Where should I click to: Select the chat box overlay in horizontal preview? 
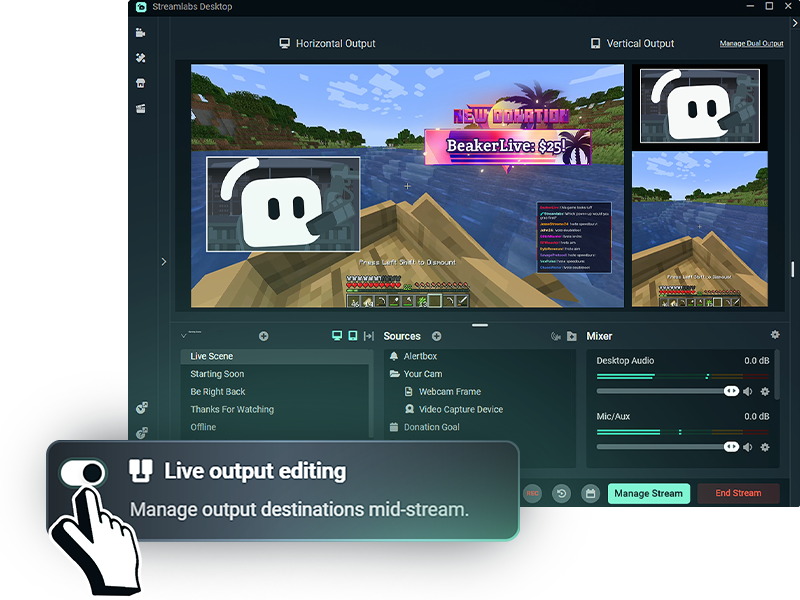574,238
